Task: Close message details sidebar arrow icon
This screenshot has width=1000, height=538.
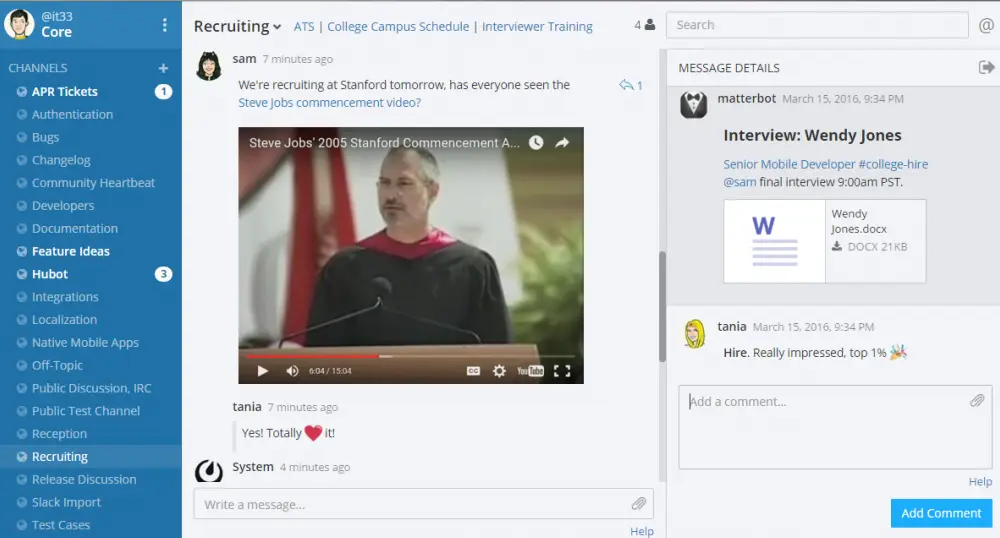Action: point(986,68)
